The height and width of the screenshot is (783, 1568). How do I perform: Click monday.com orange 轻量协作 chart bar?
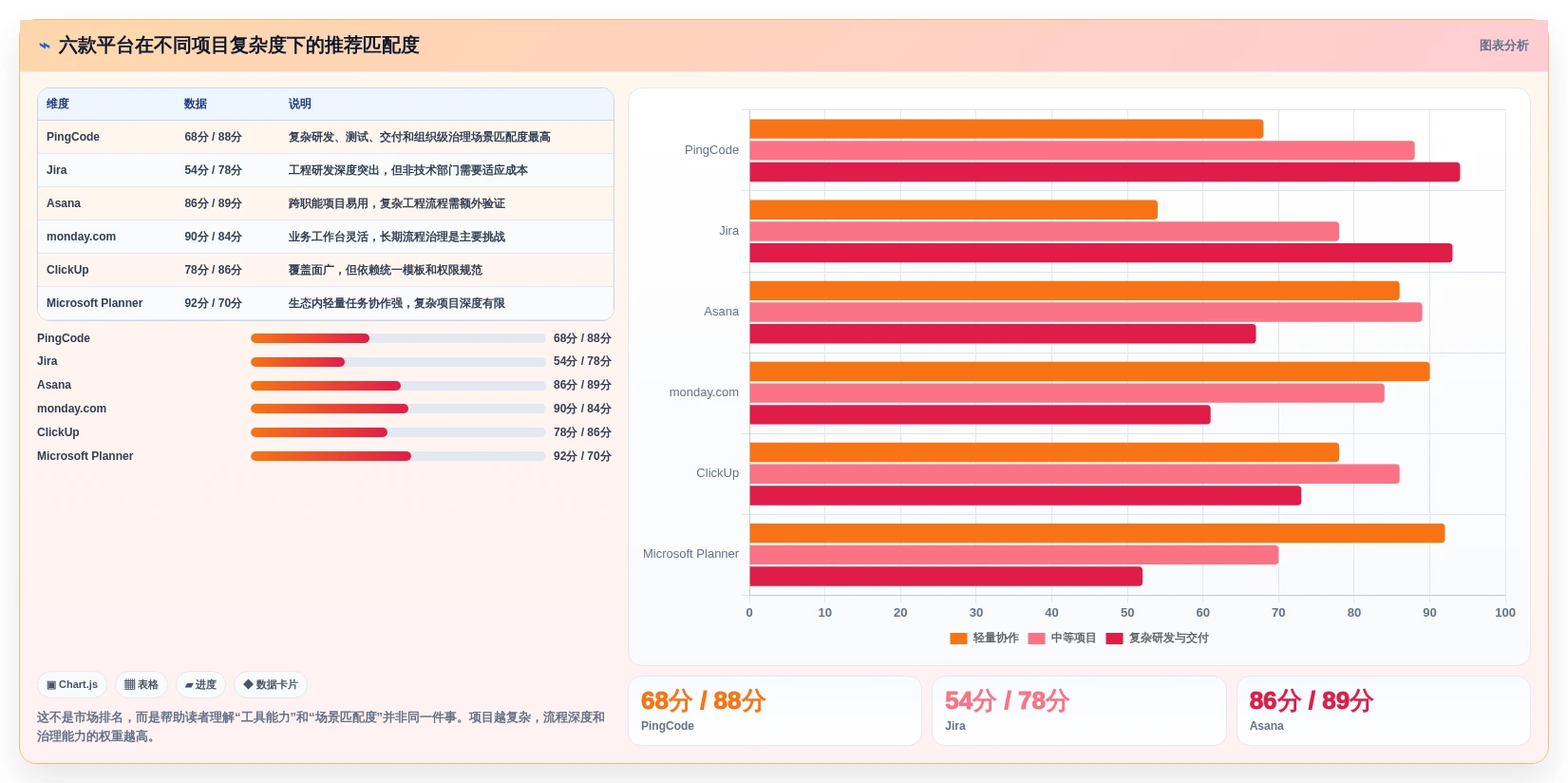point(1089,372)
